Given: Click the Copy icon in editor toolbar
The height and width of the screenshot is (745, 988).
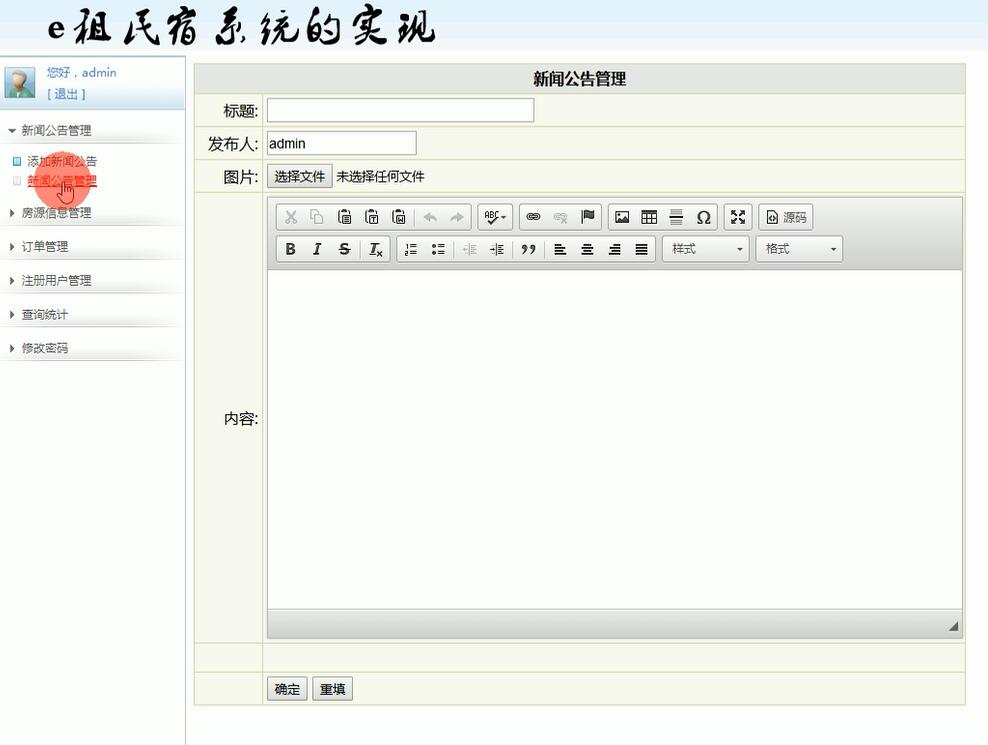Looking at the screenshot, I should pyautogui.click(x=317, y=217).
